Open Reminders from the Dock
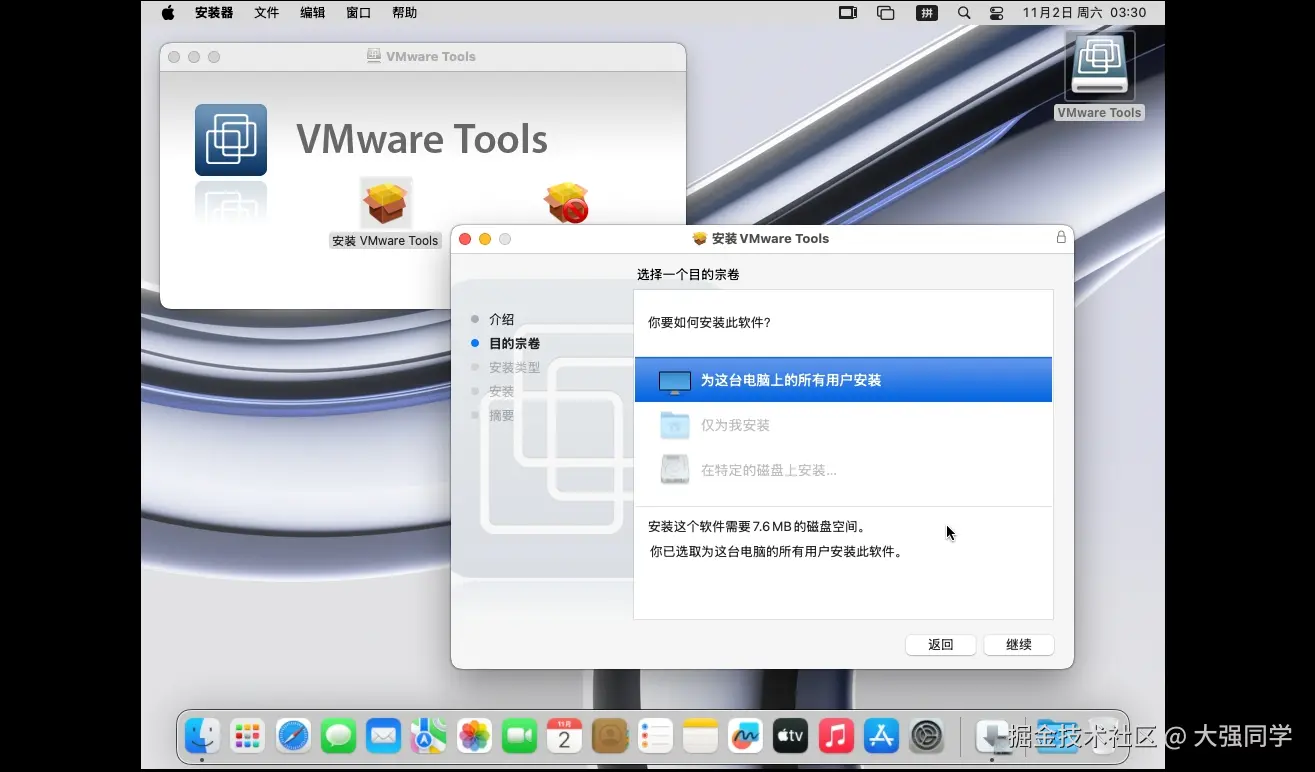Screen dimensions: 1315x772 pos(656,737)
